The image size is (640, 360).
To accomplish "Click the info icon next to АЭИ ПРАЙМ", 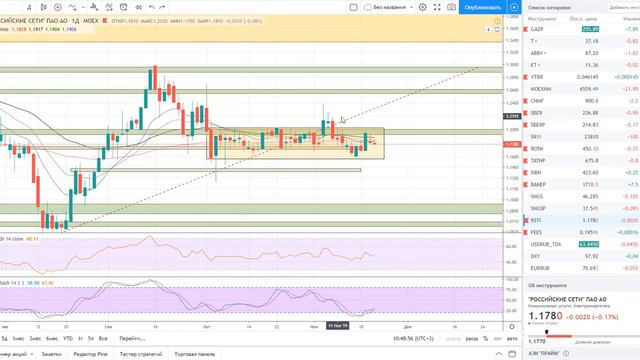I will tap(566, 353).
